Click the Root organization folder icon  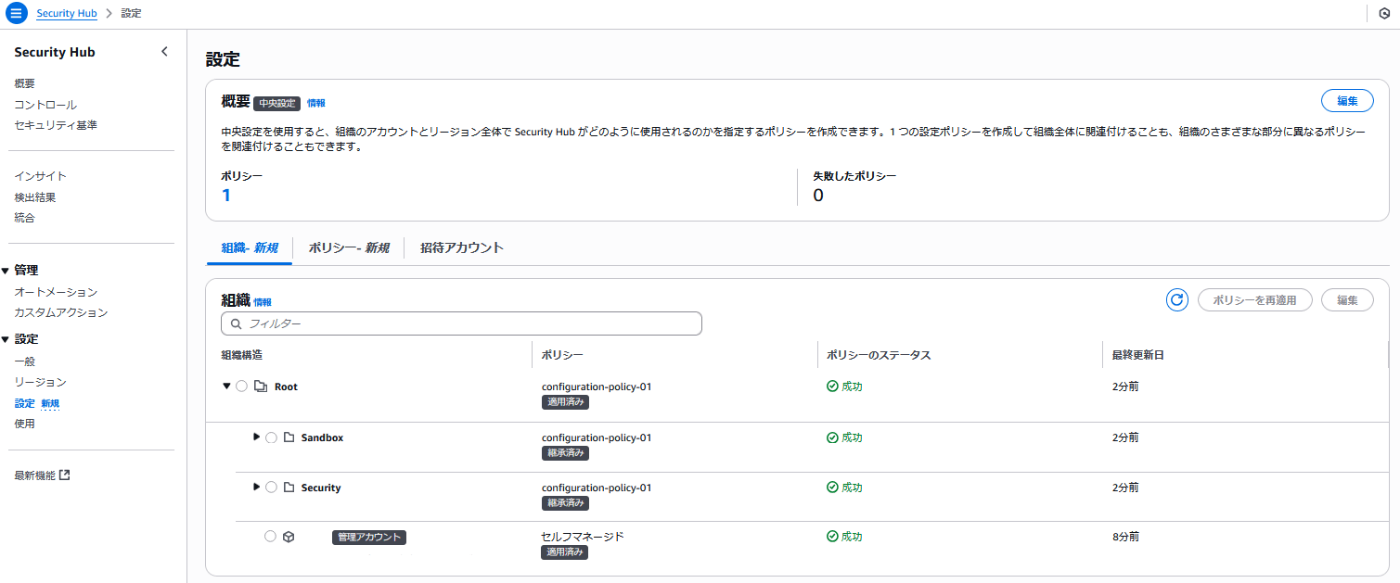pyautogui.click(x=260, y=387)
